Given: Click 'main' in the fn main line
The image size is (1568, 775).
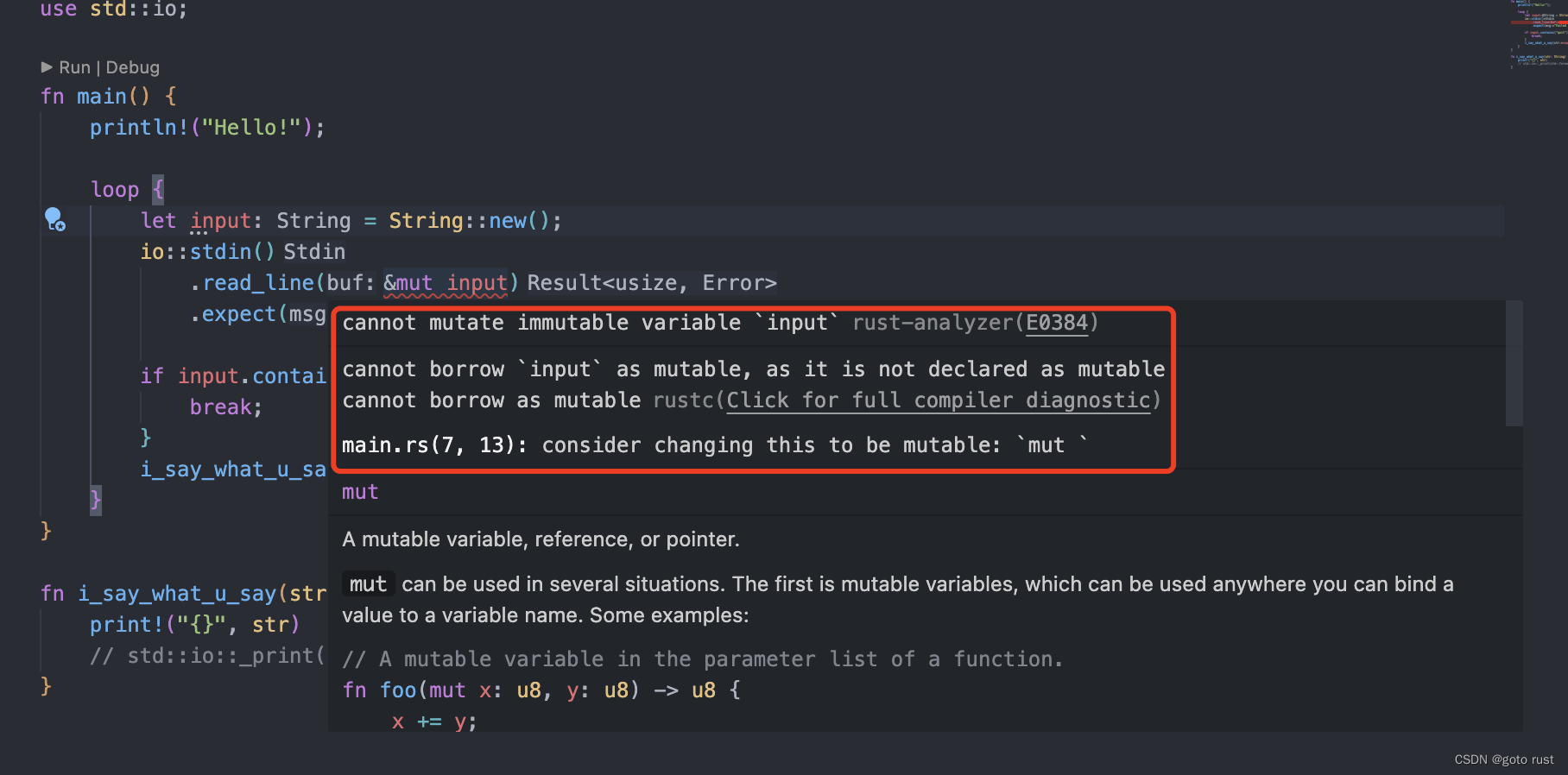Looking at the screenshot, I should (101, 97).
